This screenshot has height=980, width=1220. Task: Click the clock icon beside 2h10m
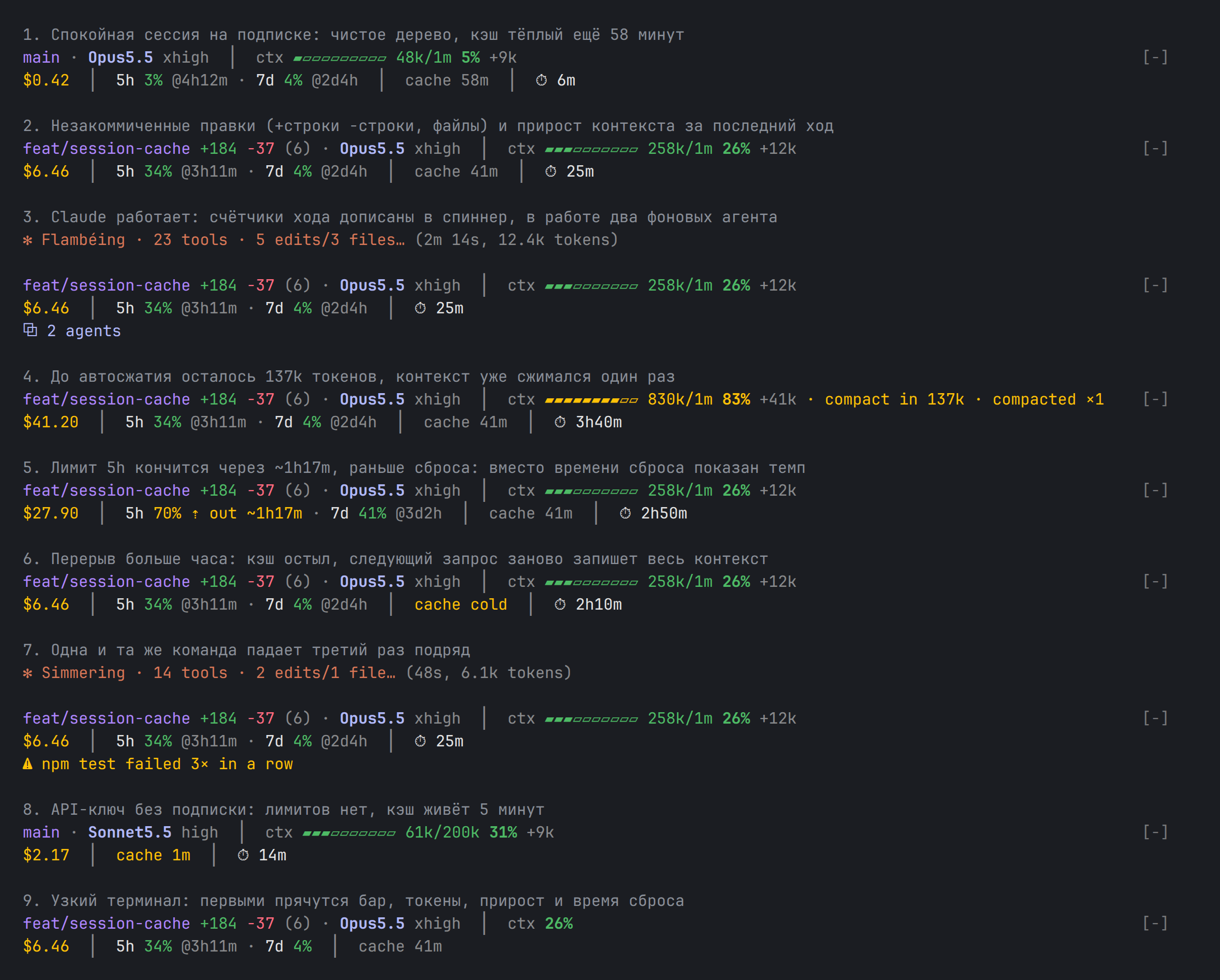(x=560, y=604)
